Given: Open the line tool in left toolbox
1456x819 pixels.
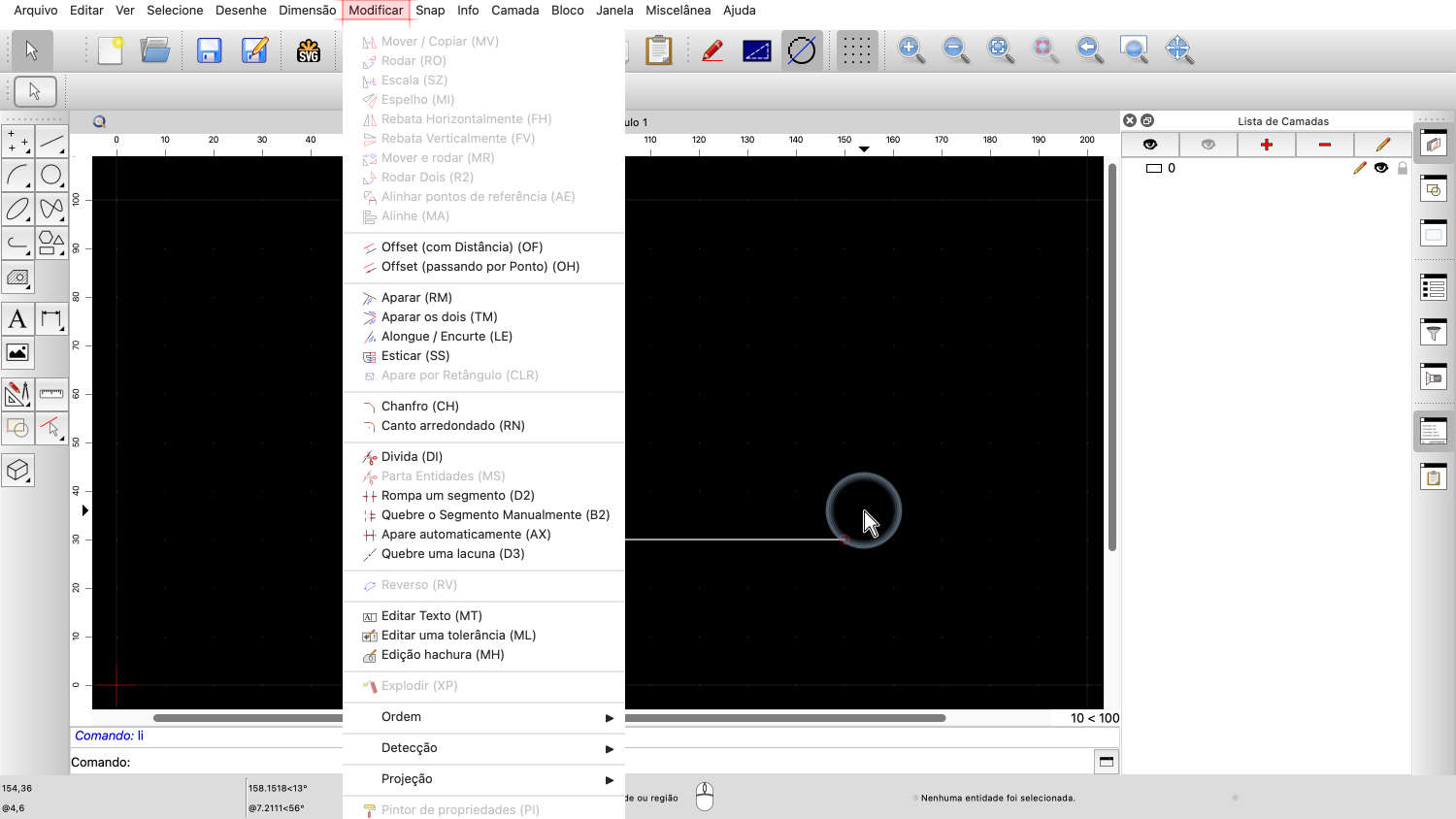Looking at the screenshot, I should click(x=51, y=142).
